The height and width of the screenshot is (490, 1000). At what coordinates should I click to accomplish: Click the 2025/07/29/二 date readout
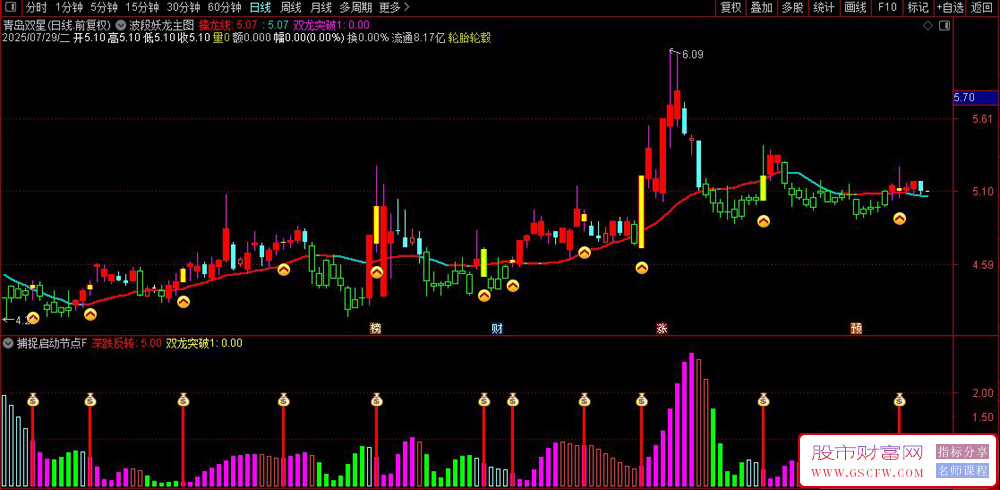(x=36, y=38)
